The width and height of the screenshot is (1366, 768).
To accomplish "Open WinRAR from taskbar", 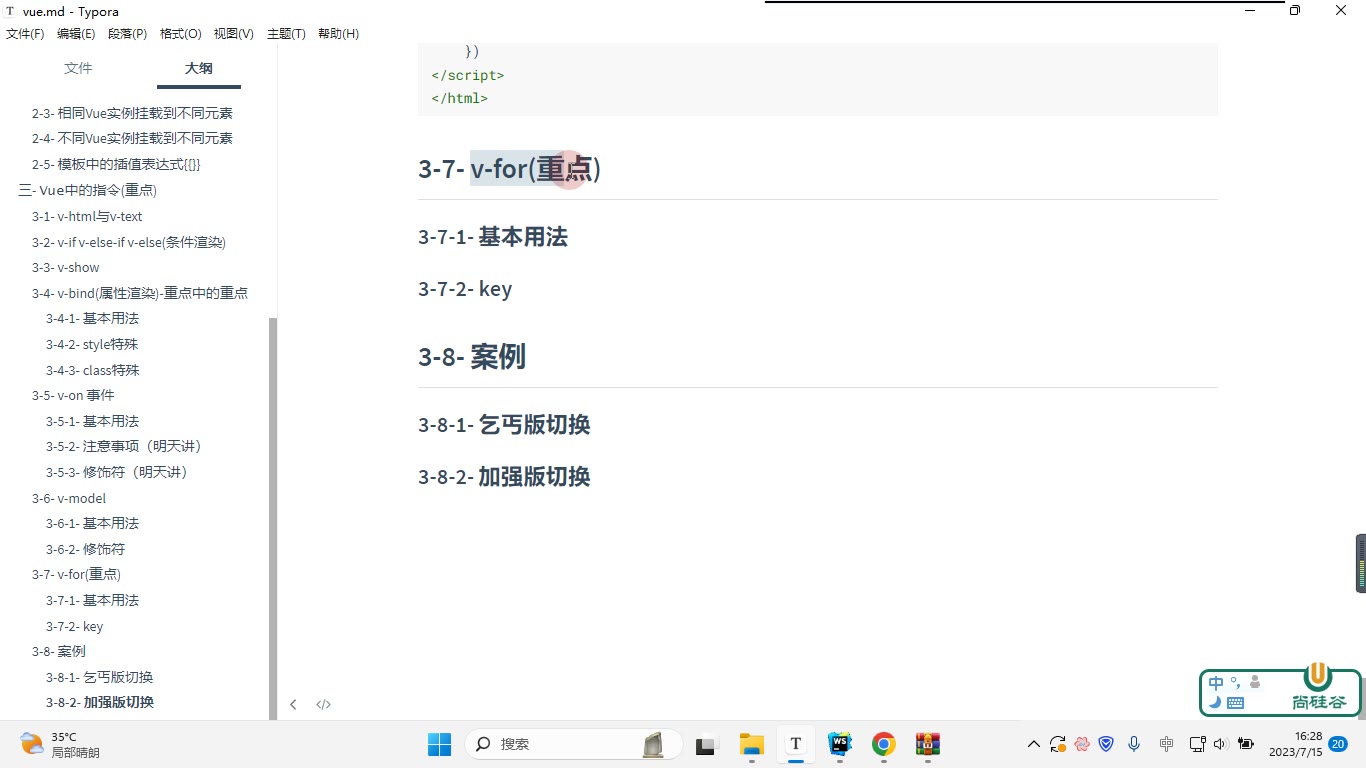I will click(928, 744).
